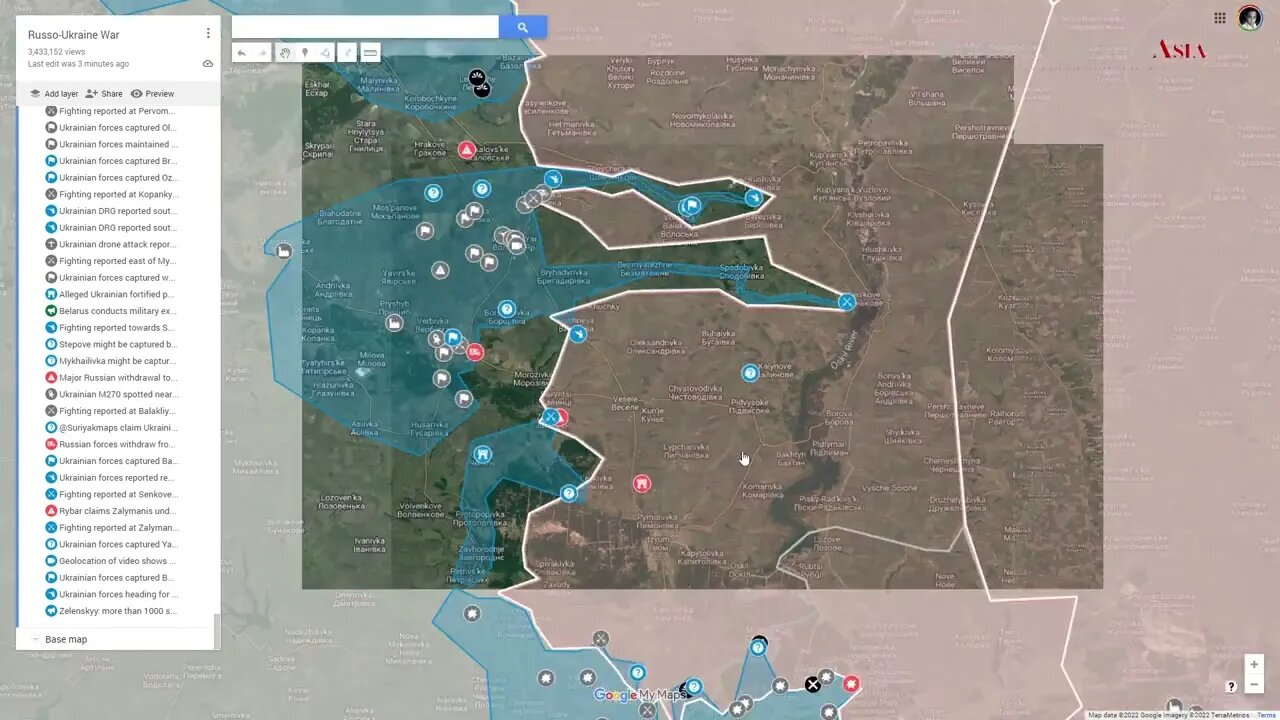Viewport: 1280px width, 720px height.
Task: Open the Google account avatar
Action: pyautogui.click(x=1250, y=18)
